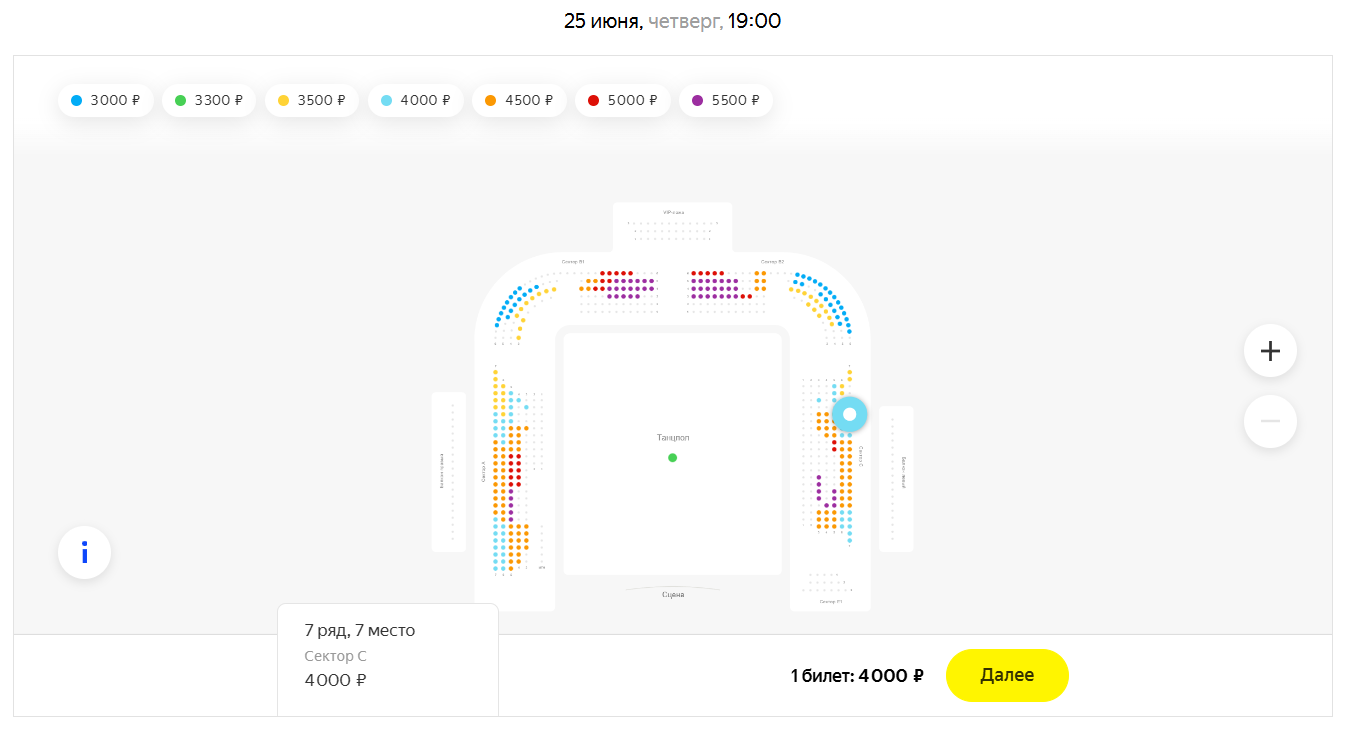Zoom out with the minus button
This screenshot has height=739, width=1352.
tap(1270, 421)
